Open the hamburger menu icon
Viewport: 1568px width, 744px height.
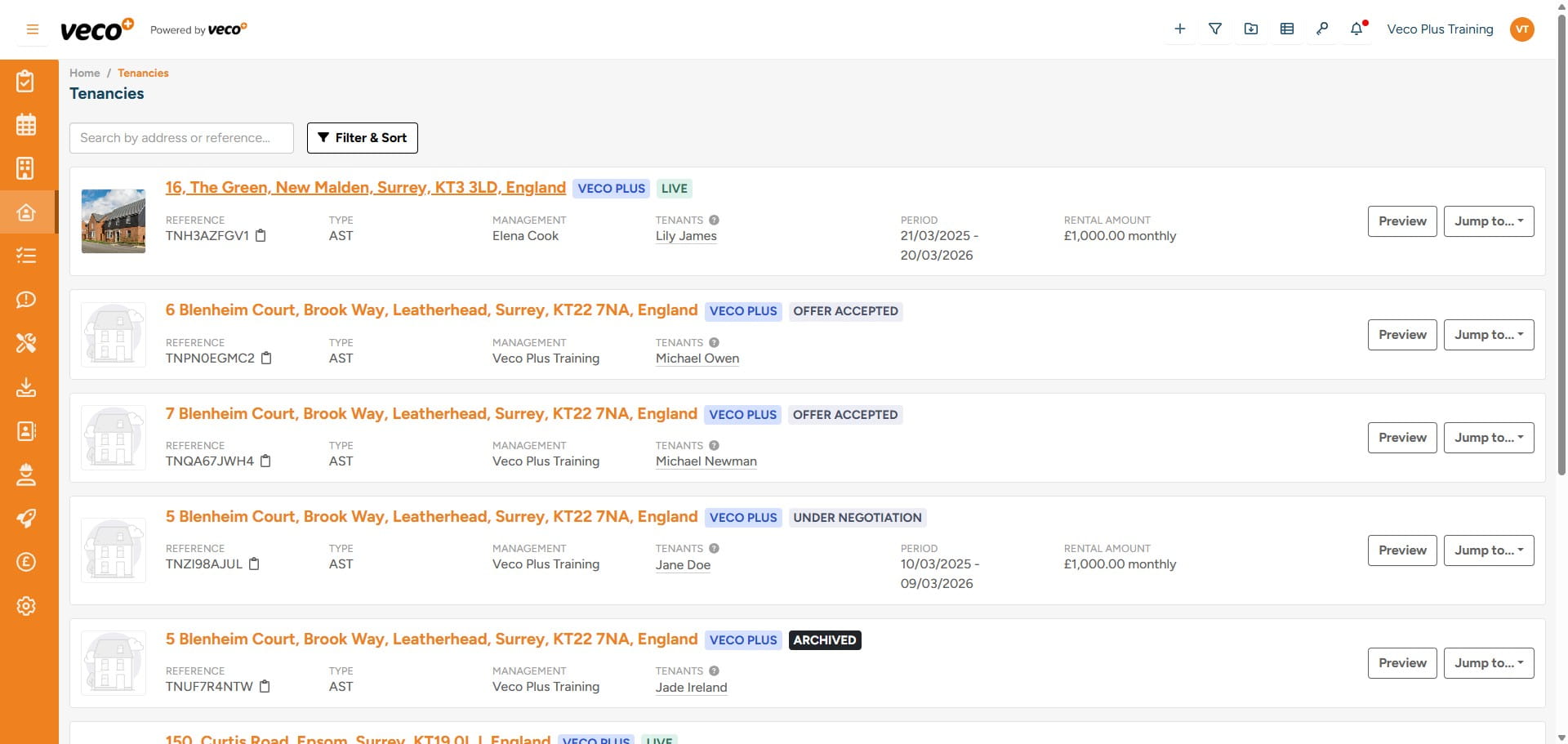point(33,29)
